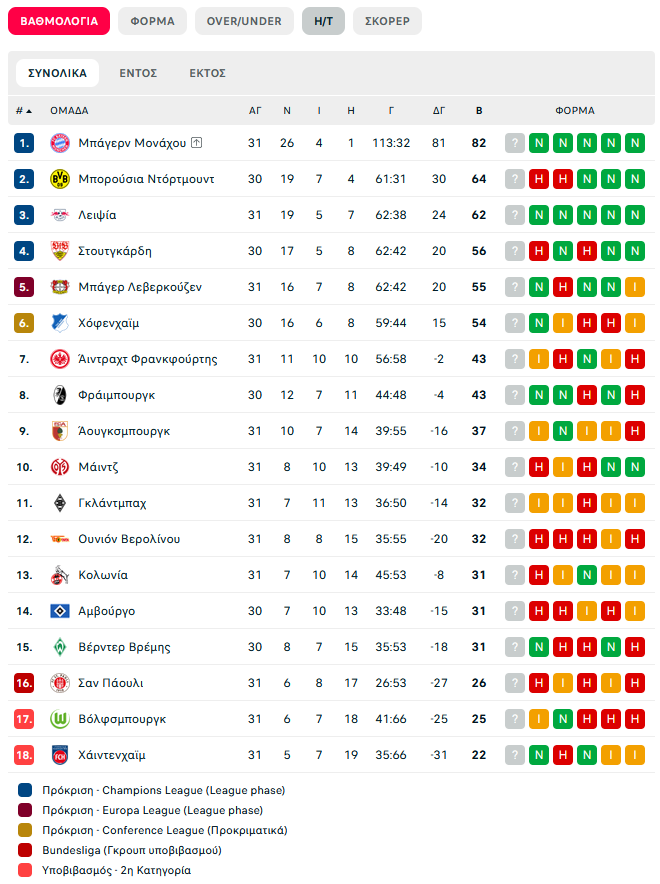This screenshot has width=660, height=884.
Task: Click the icon next to Μπάγερν Μονάχου name
Action: [x=197, y=143]
